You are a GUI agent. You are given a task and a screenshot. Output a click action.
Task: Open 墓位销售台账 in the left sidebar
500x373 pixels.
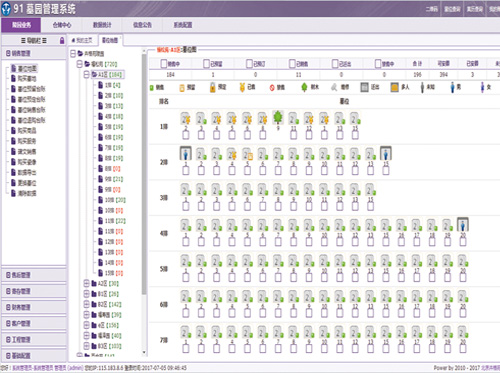(x=31, y=110)
